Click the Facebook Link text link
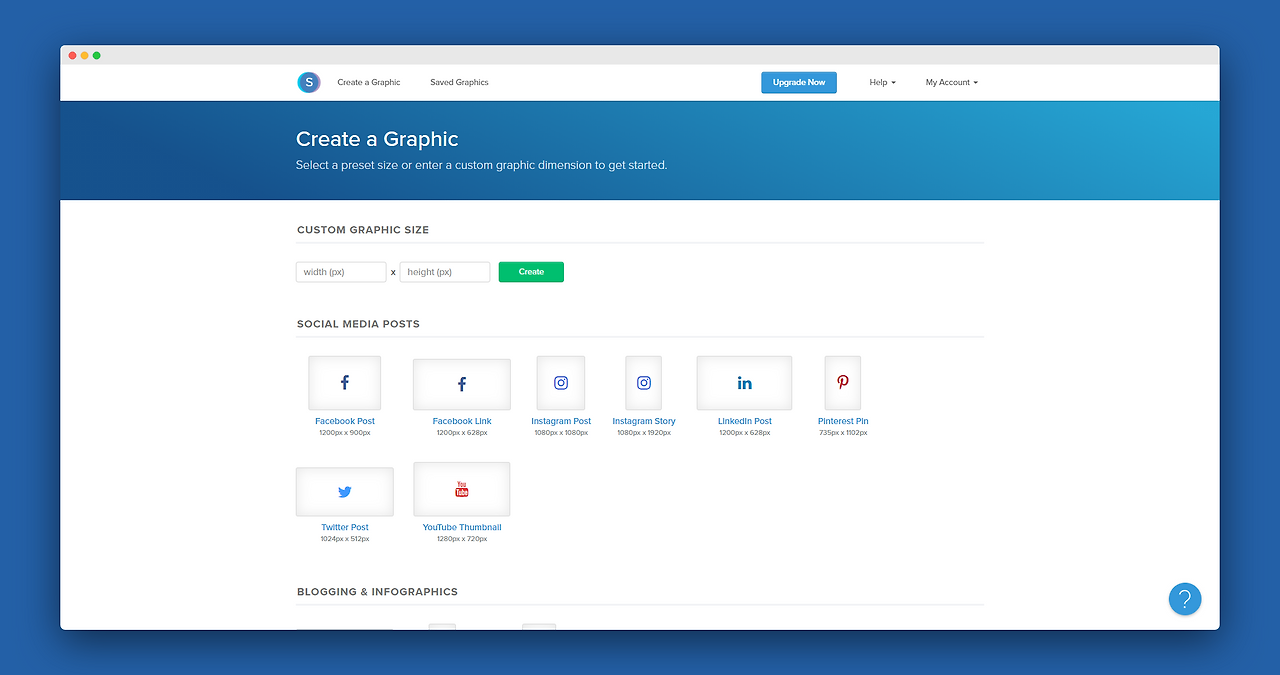 462,421
